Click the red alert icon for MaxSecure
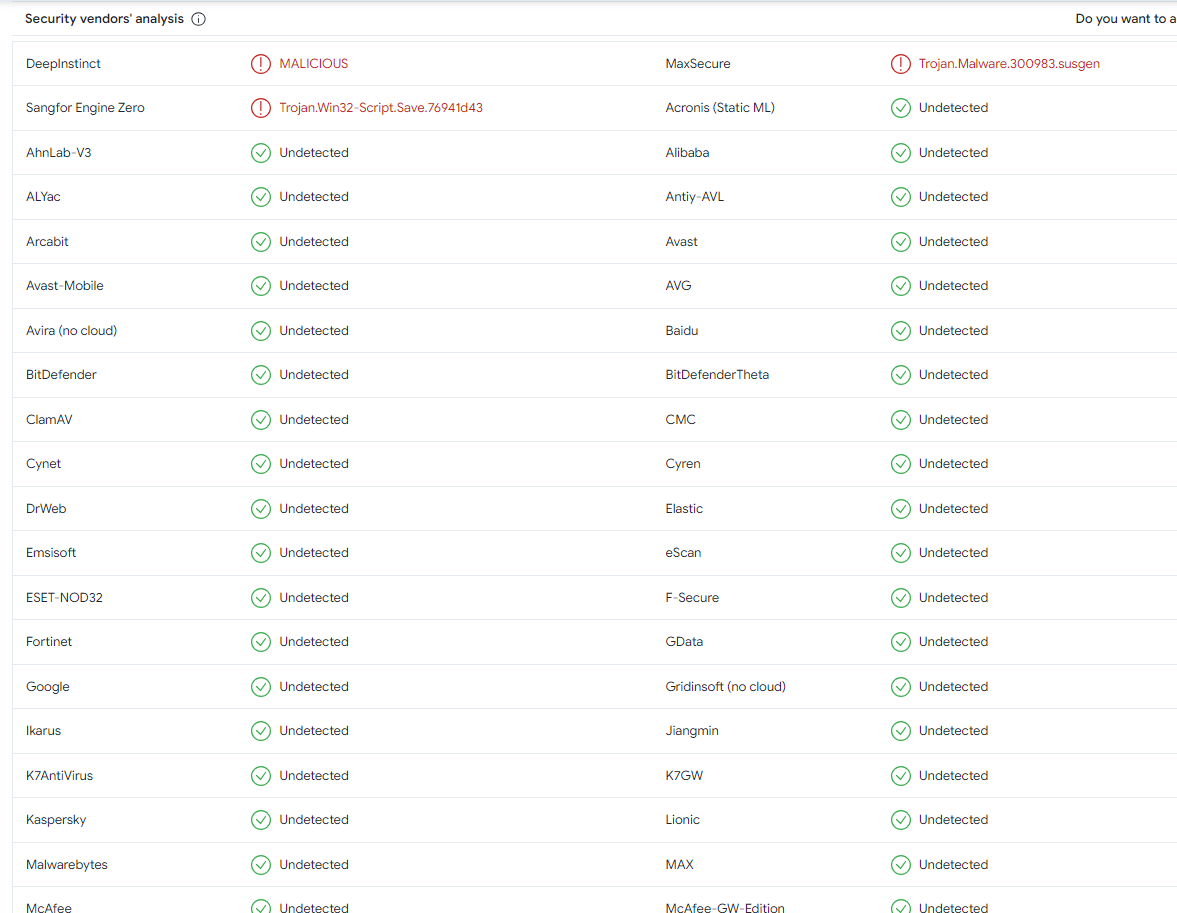 point(901,64)
